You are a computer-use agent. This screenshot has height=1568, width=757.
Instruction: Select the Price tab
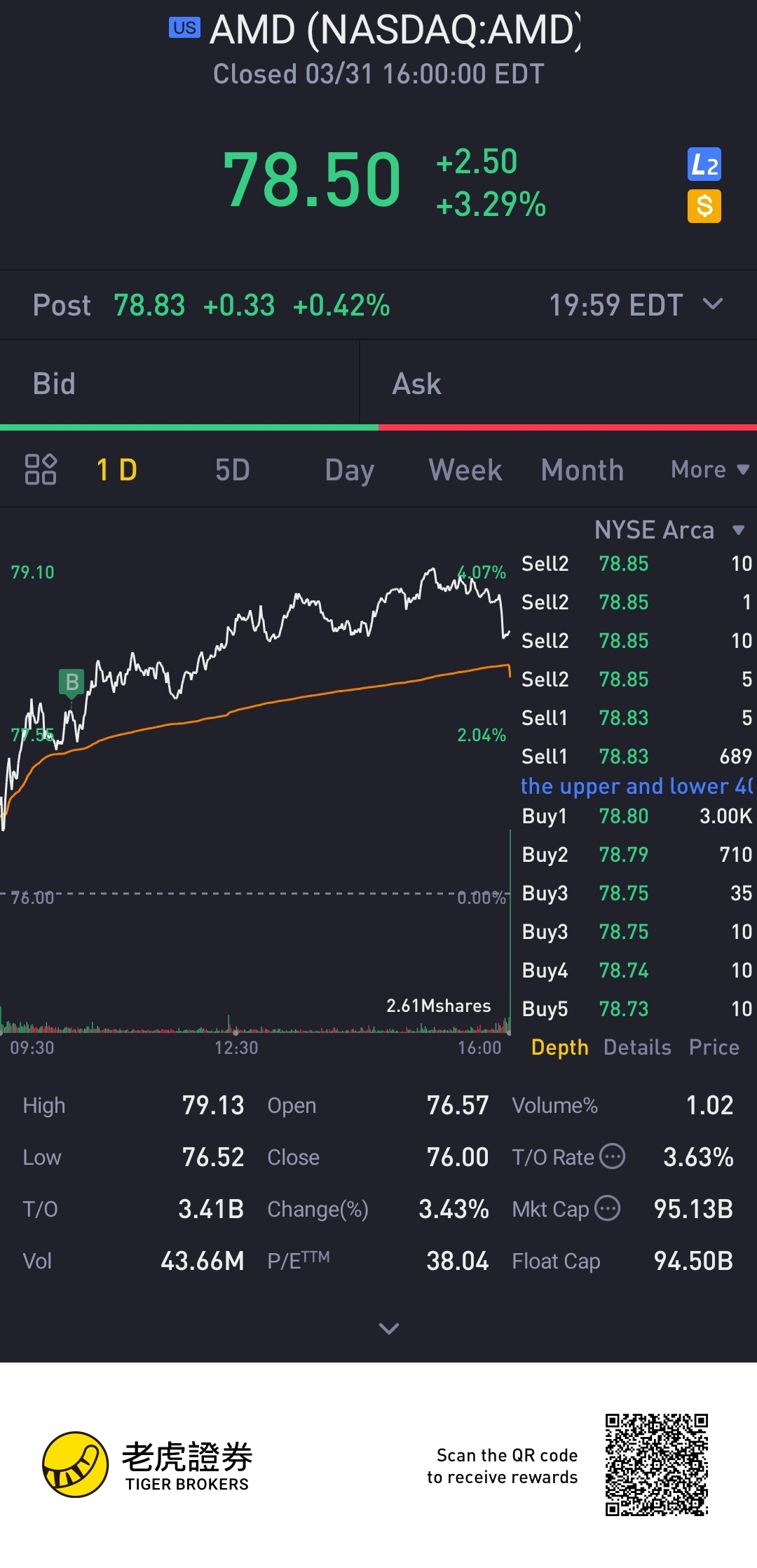[x=714, y=1047]
